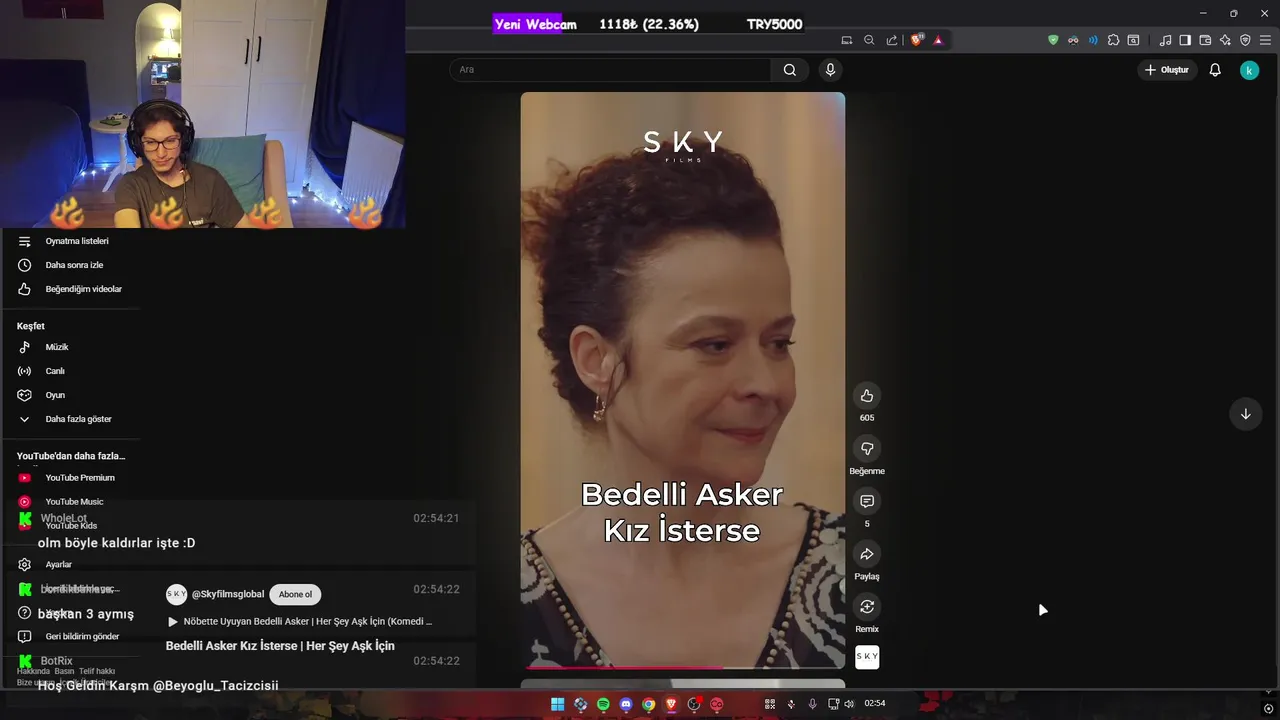Click the browser zoom magnifier icon
This screenshot has width=1280, height=720.
869,40
